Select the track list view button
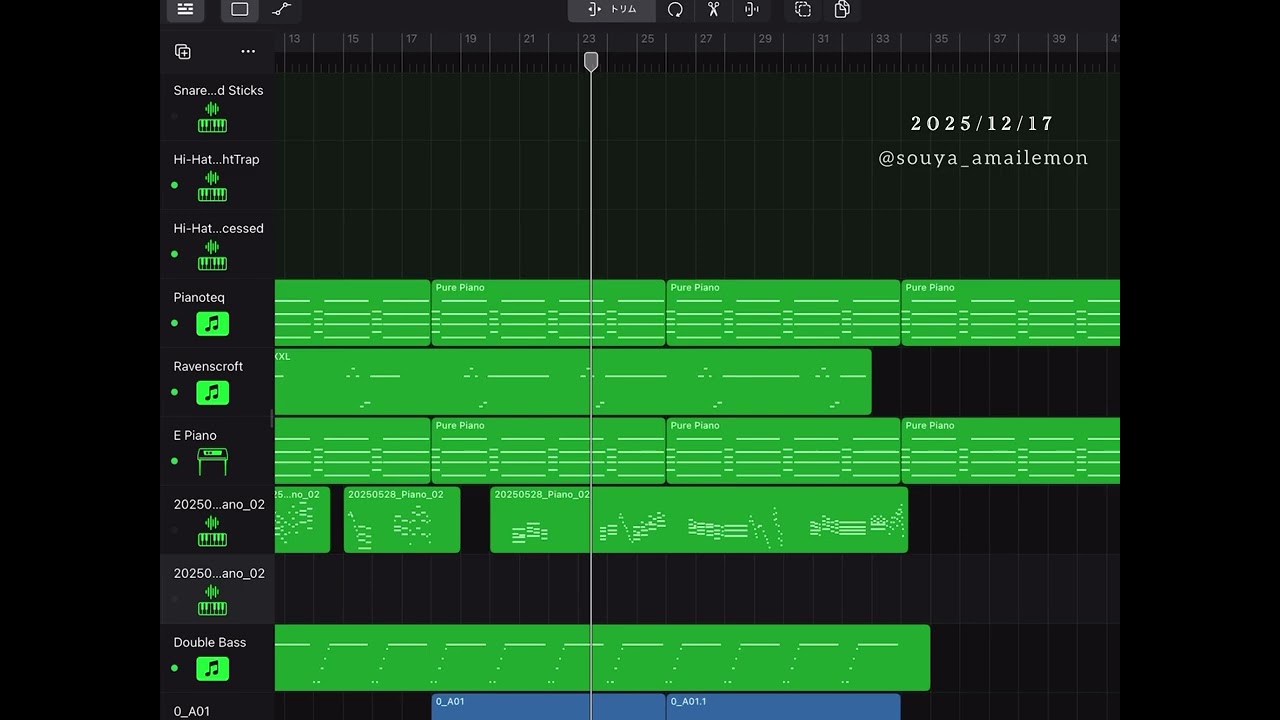Viewport: 1280px width, 720px height. pos(185,9)
